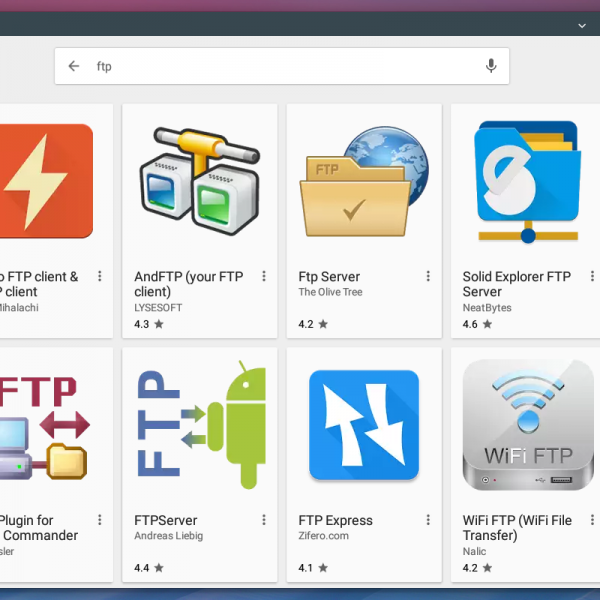Click the Plugin for Commander title text
The image size is (600, 600).
tap(39, 528)
